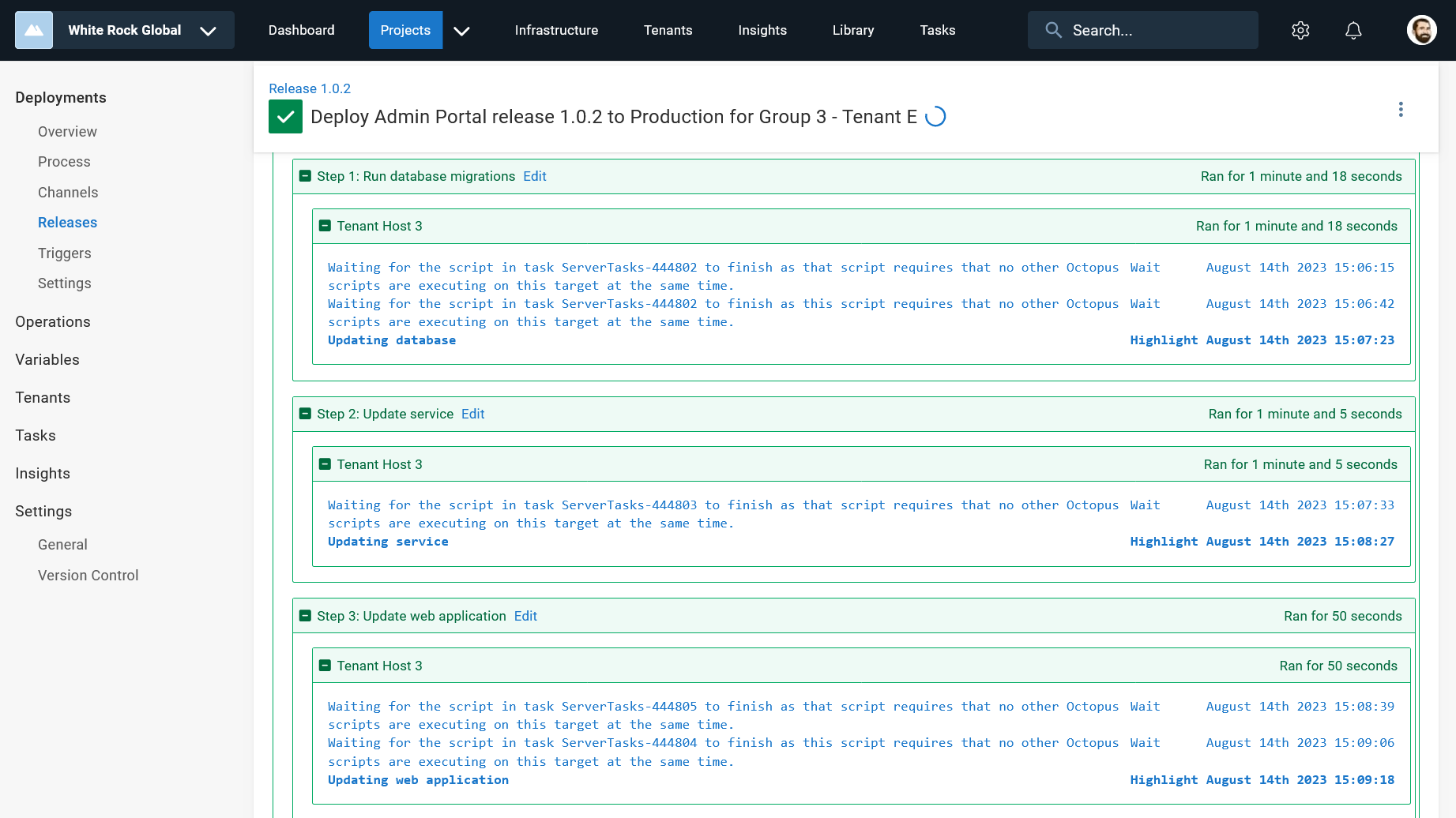Open the settings gear icon
Viewport: 1456px width, 818px height.
point(1300,30)
